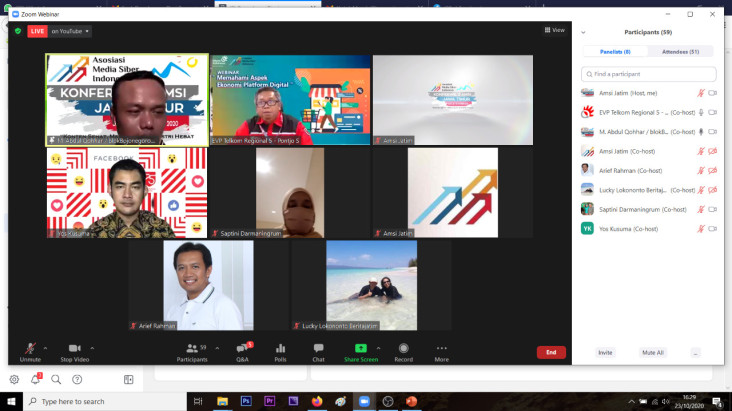Open Task View on taskbar
Screen dimensions: 732x411
tap(198, 402)
